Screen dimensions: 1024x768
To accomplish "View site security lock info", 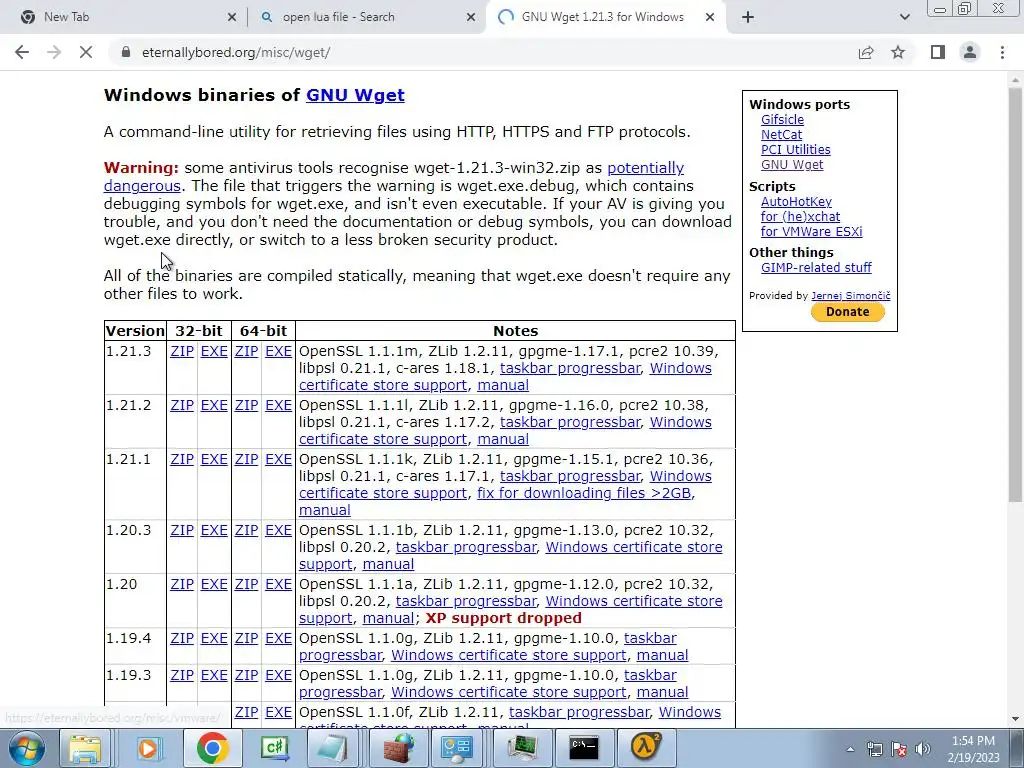I will point(126,52).
